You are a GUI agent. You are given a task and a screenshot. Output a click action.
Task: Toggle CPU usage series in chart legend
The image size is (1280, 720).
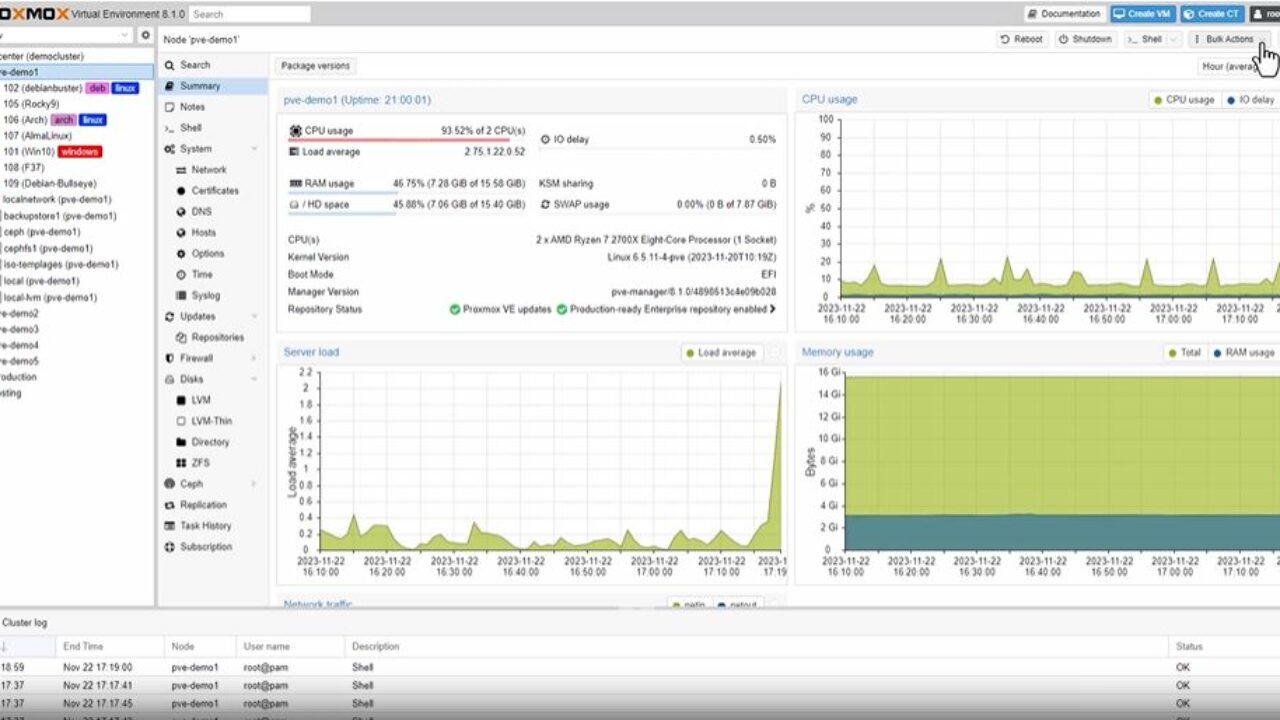pos(1184,100)
